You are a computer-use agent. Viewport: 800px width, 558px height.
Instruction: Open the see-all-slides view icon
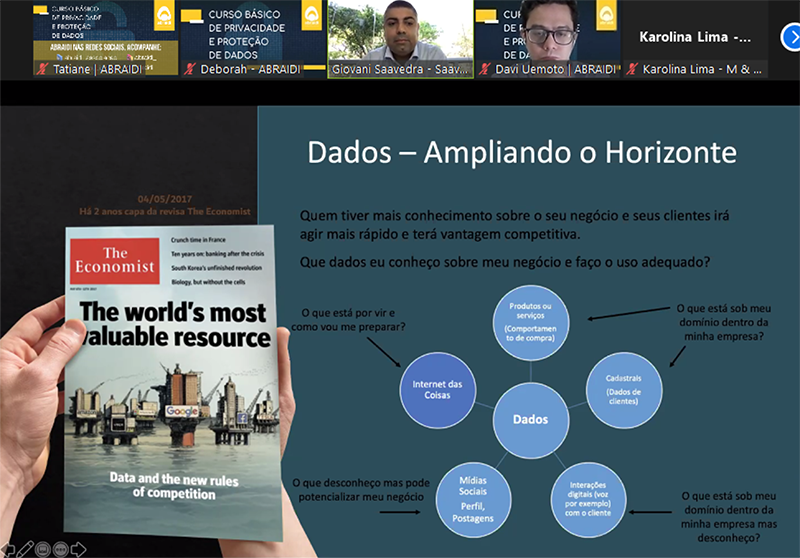click(x=43, y=549)
